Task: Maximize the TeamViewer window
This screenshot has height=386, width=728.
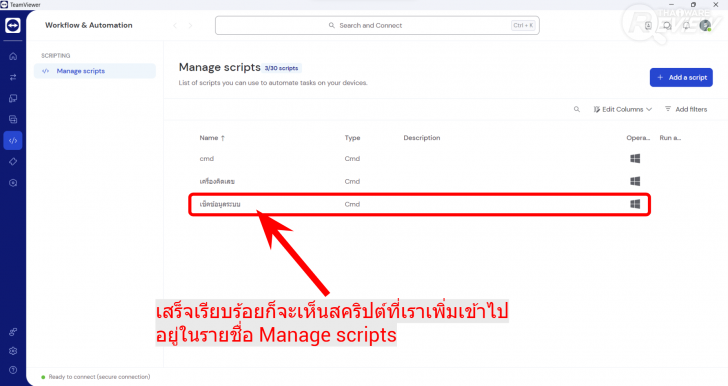Action: [693, 5]
